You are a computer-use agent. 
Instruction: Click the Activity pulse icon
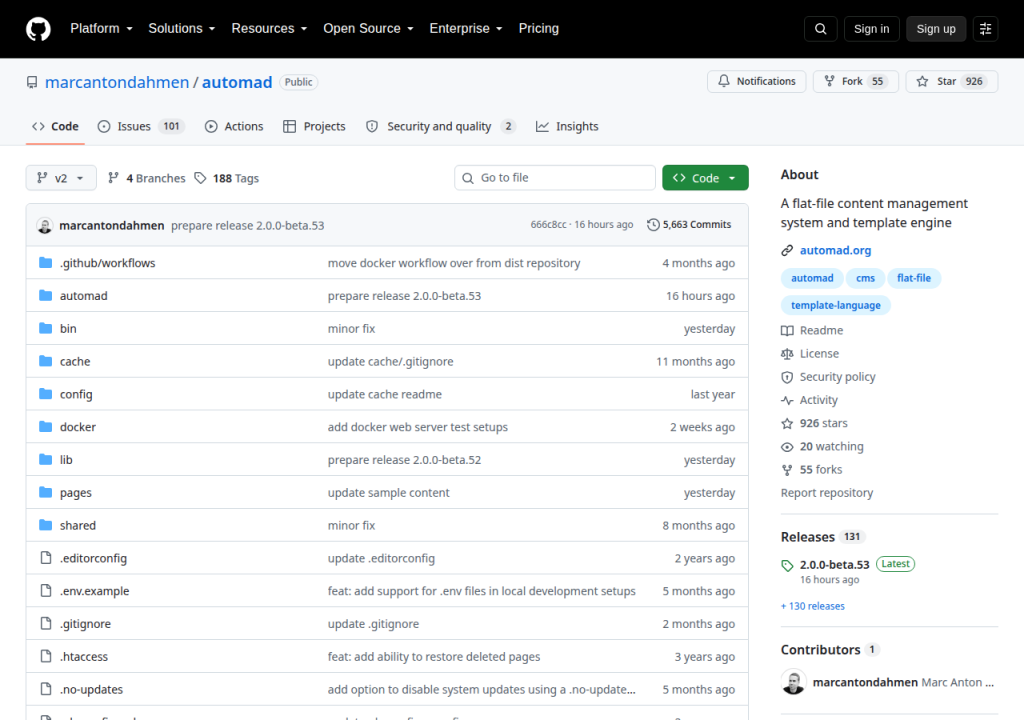(787, 400)
